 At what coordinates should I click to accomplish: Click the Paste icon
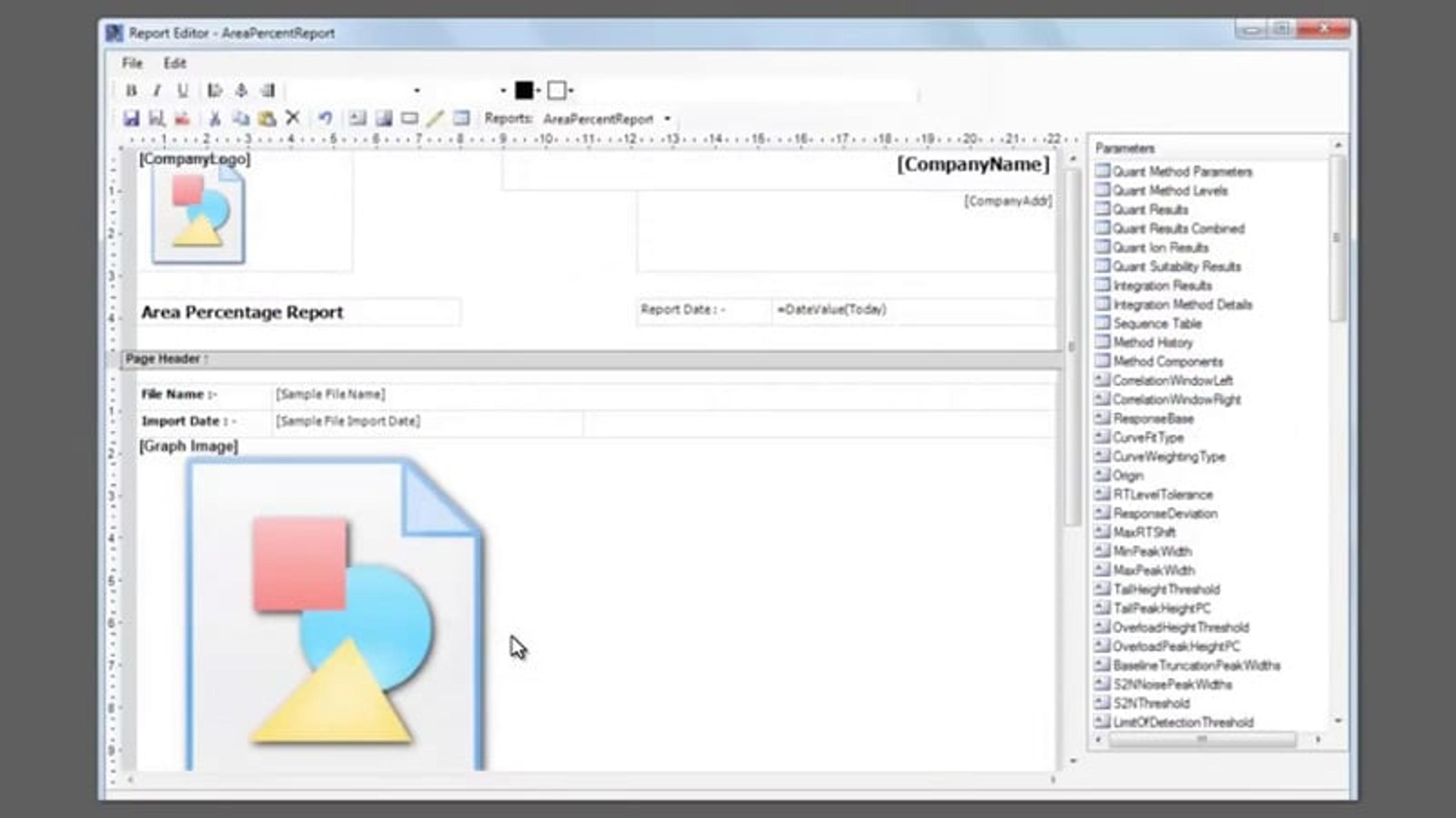(267, 119)
